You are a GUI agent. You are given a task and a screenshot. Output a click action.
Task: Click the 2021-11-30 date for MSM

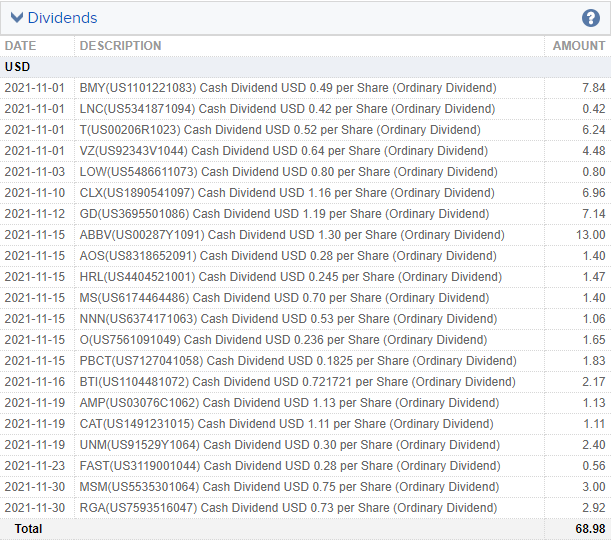point(35,487)
